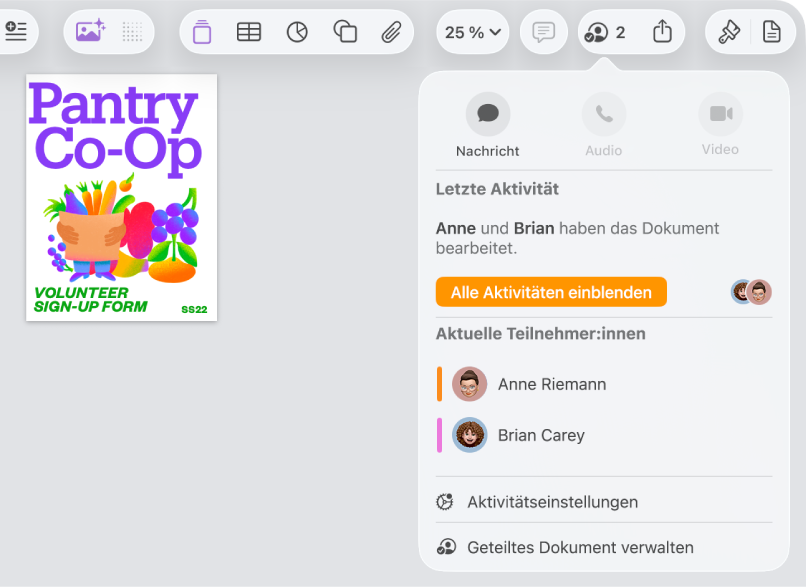Expand the 25 % zoom dropdown
806x588 pixels.
pos(472,32)
